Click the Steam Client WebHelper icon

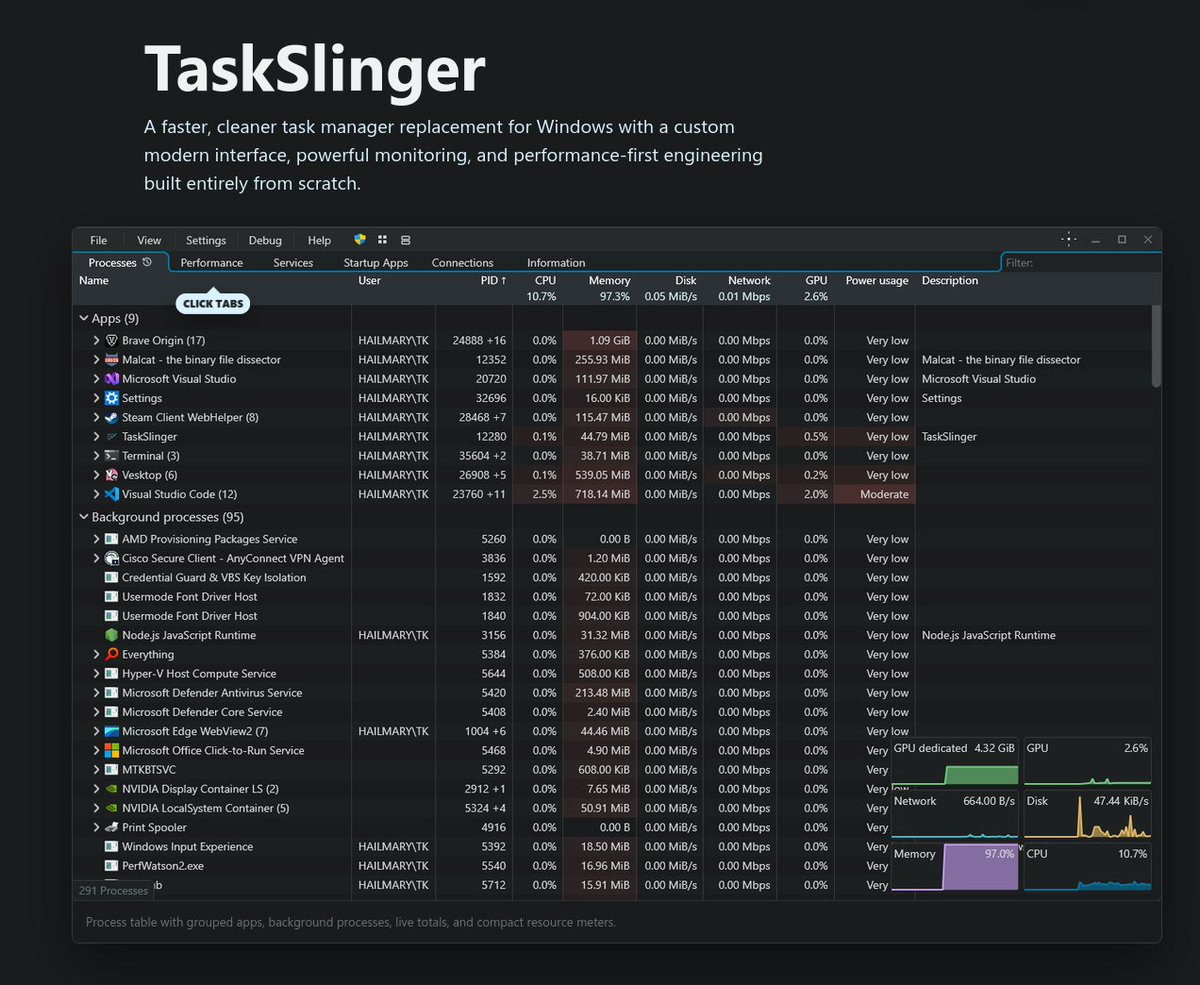click(112, 417)
